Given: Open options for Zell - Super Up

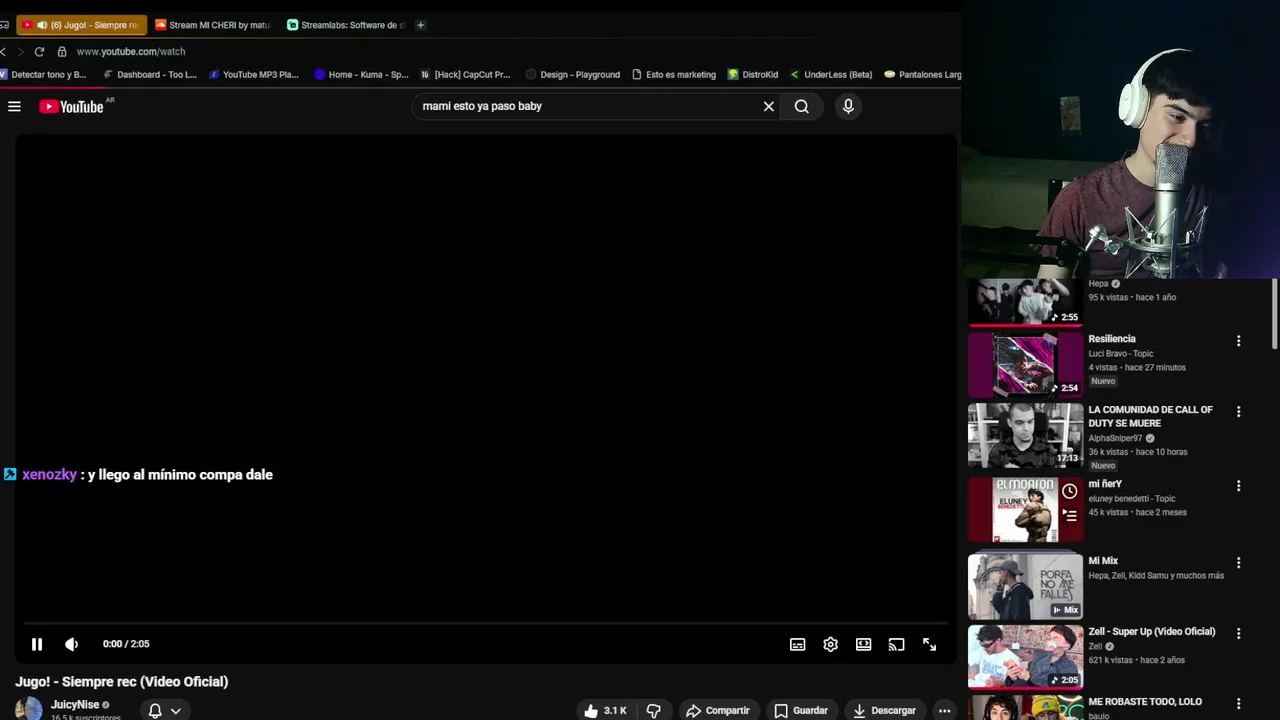Looking at the screenshot, I should [x=1238, y=634].
